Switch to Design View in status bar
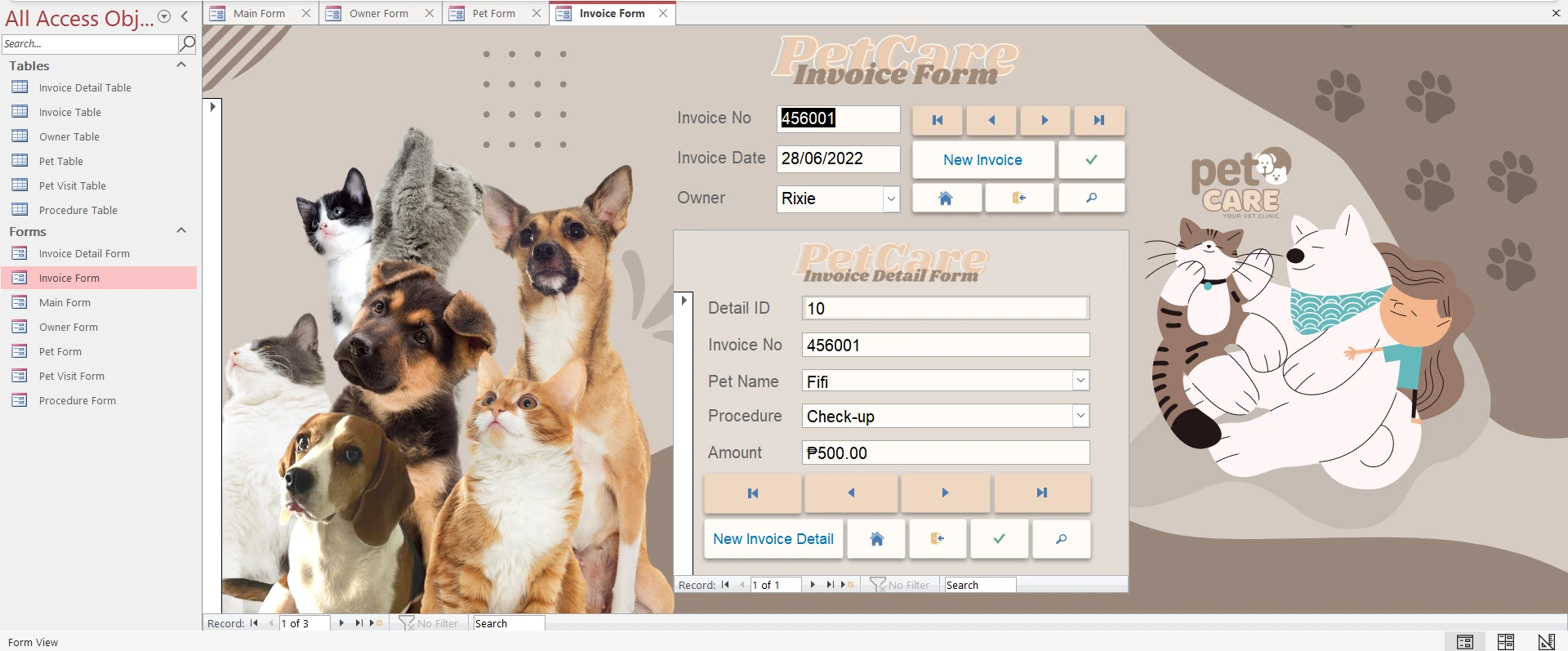 click(1546, 642)
